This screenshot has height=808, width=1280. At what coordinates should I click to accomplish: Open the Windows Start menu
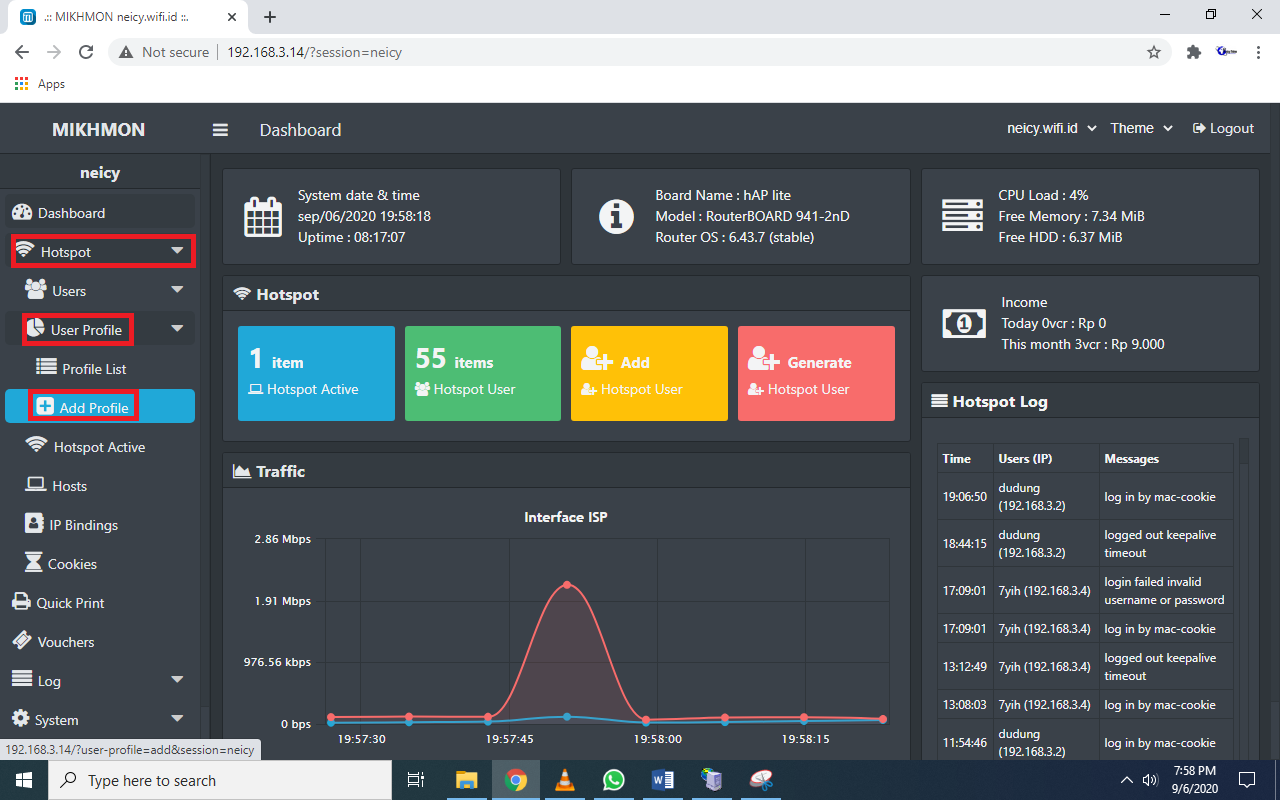(x=24, y=780)
